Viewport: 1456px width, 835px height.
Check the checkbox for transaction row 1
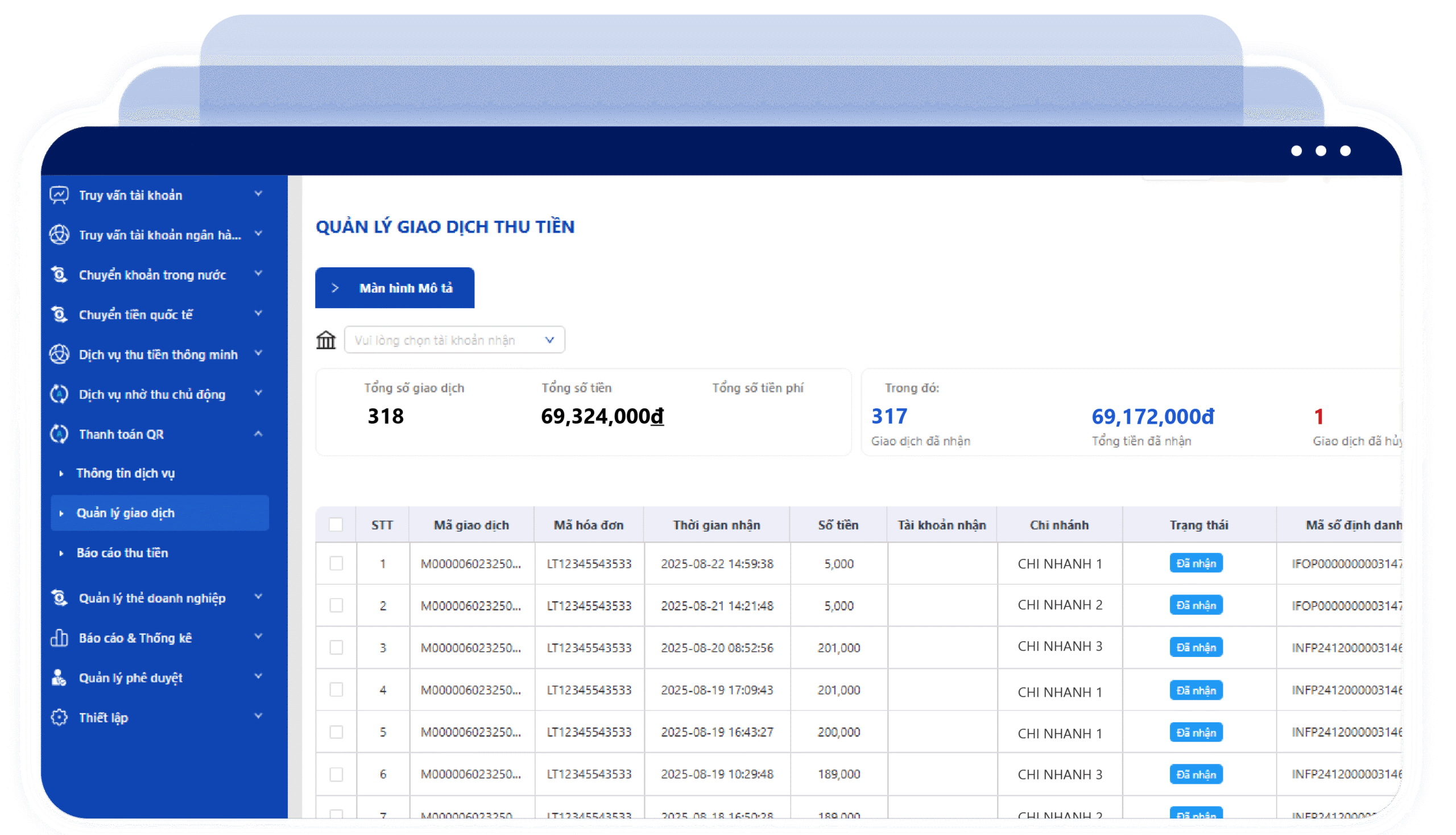point(336,564)
